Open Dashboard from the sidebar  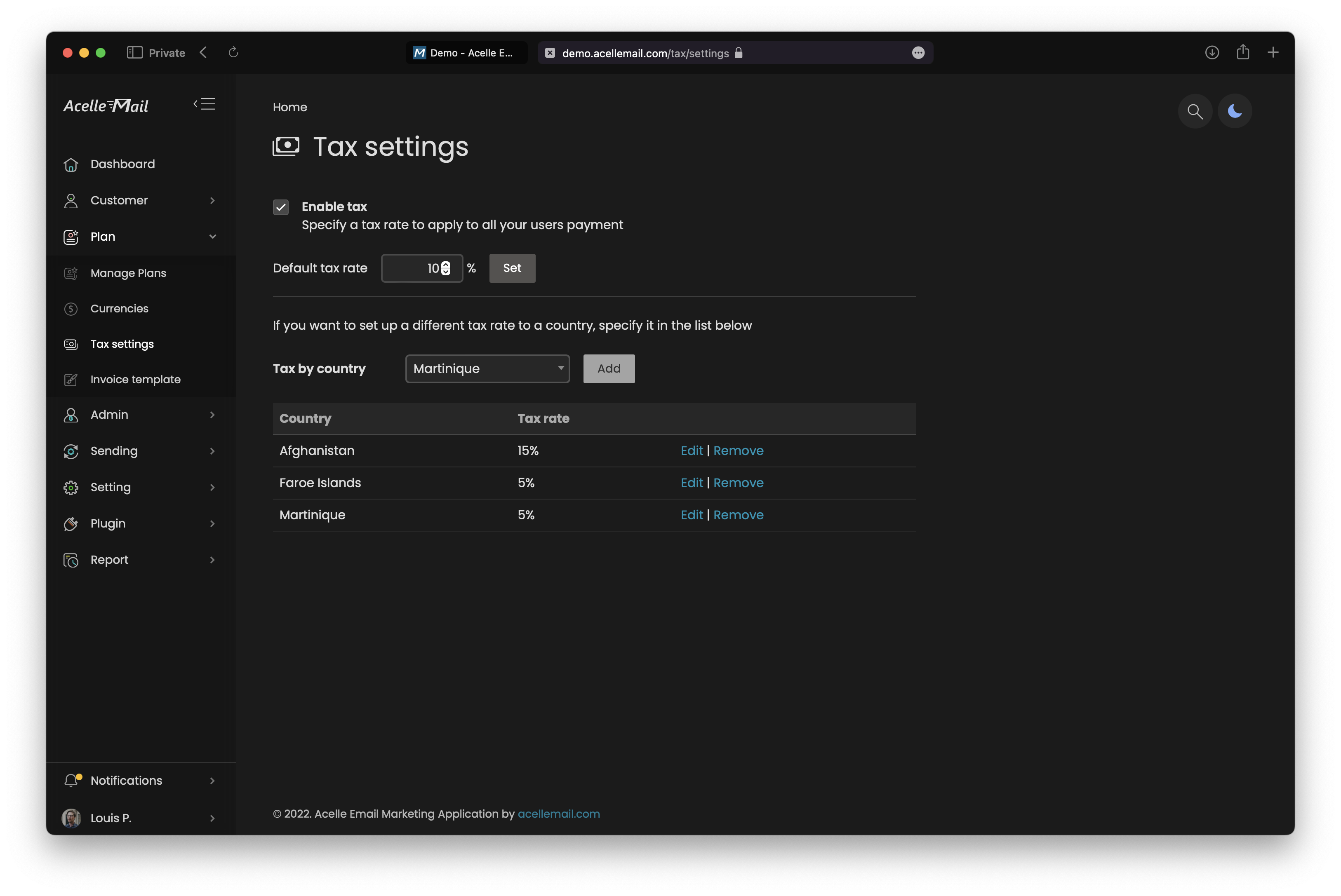(122, 164)
